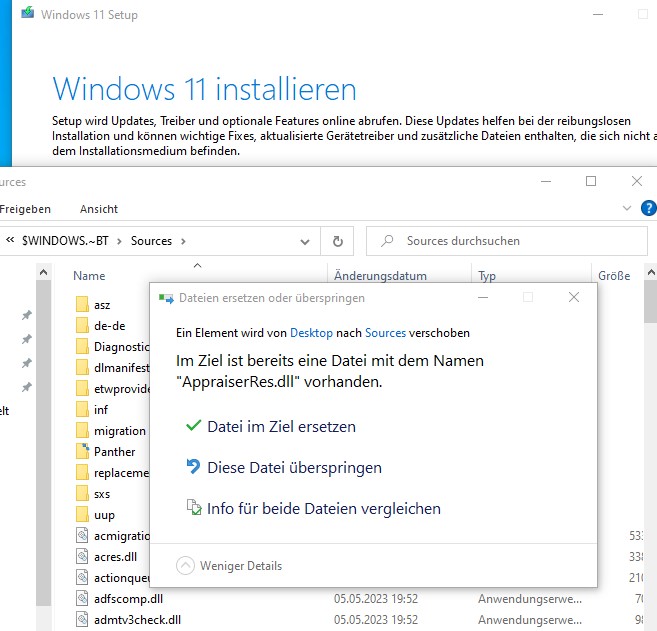The image size is (657, 631).
Task: Choose "Datei im Ziel ersetzen" option
Action: click(x=281, y=427)
